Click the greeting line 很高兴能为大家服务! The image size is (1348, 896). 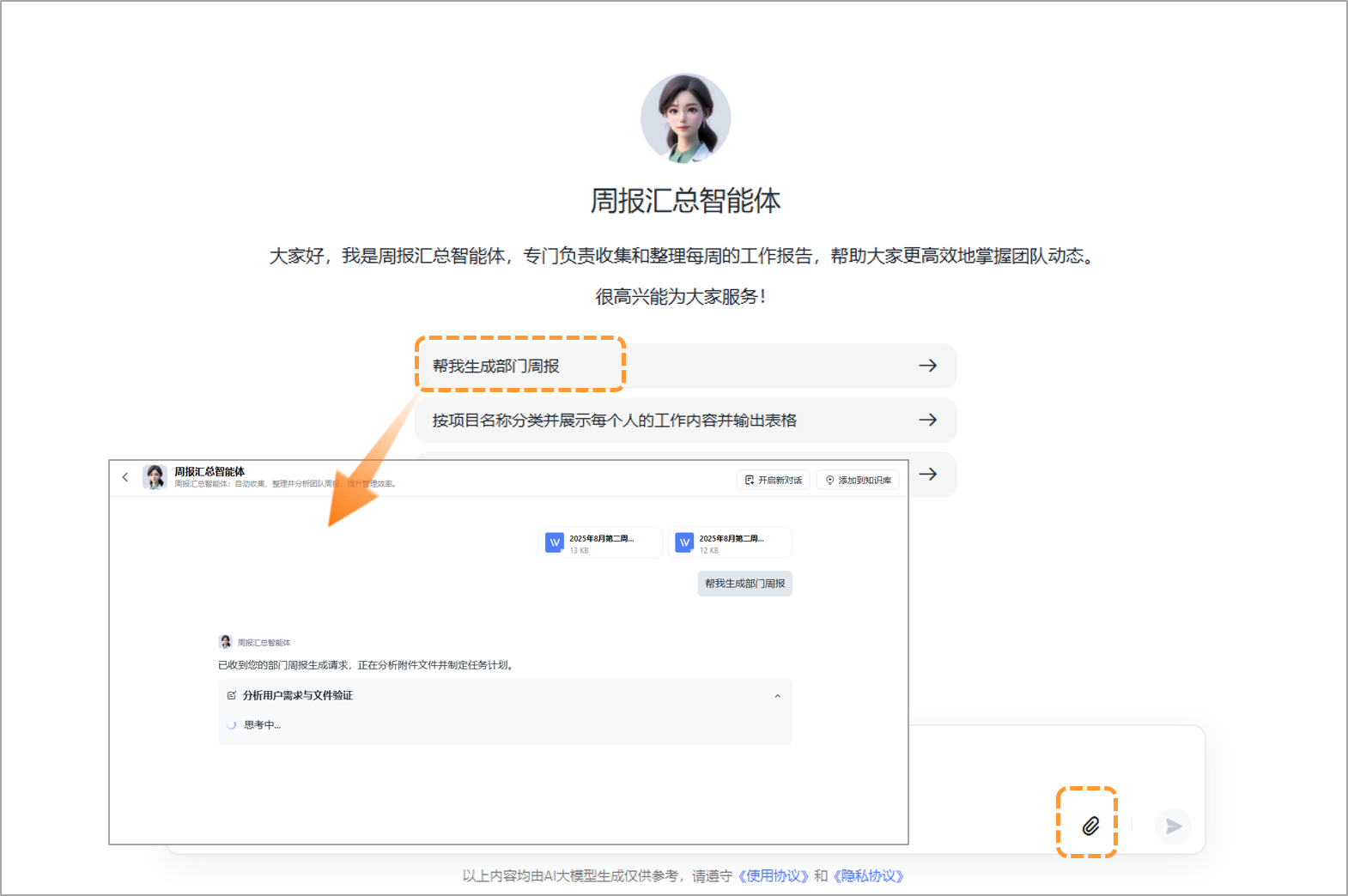point(682,297)
